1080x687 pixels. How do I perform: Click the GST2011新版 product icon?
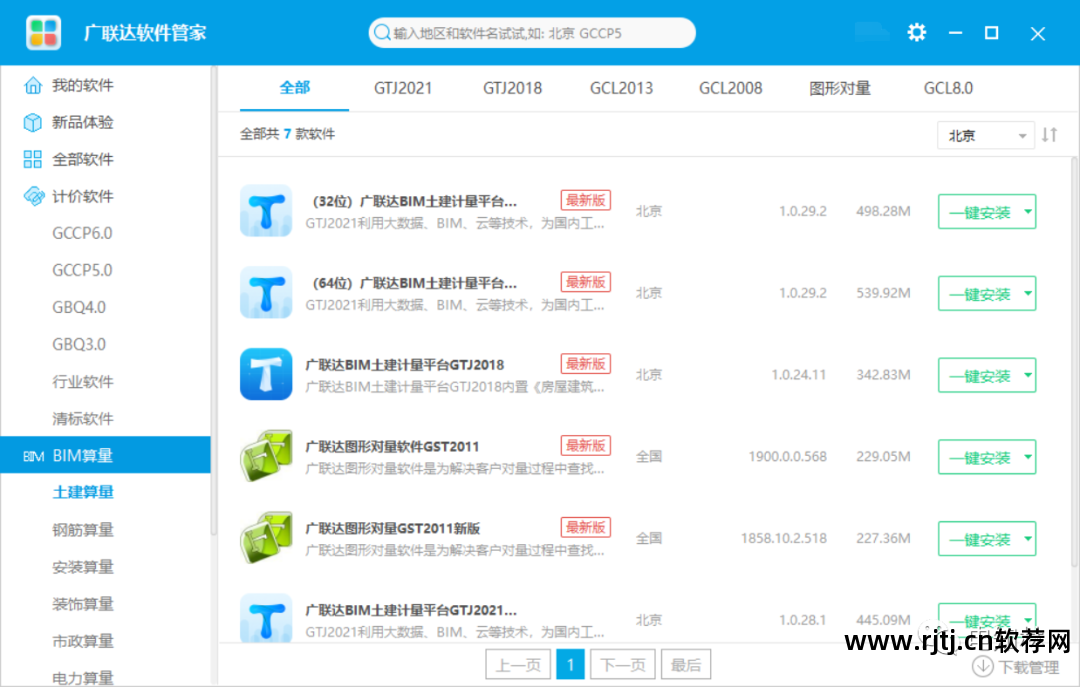(x=266, y=537)
